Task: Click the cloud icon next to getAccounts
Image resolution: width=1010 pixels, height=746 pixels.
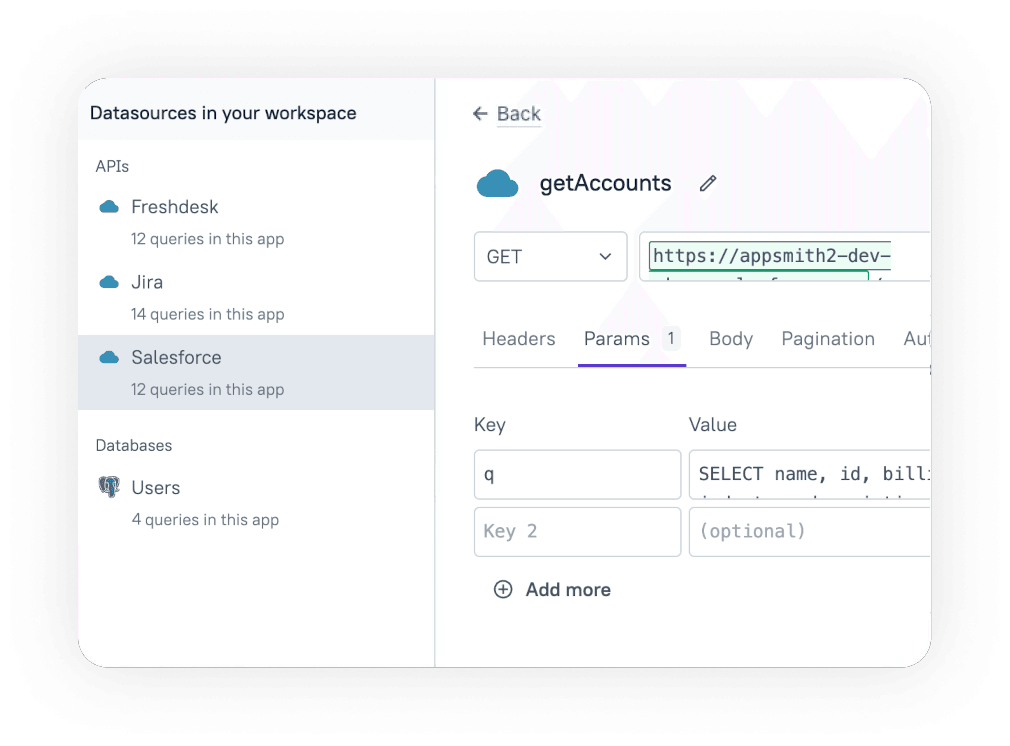Action: [497, 183]
